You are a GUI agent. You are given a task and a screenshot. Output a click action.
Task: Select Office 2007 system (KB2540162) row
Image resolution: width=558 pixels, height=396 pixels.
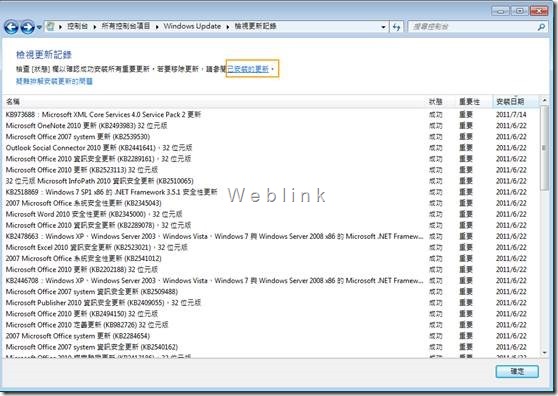click(x=270, y=347)
